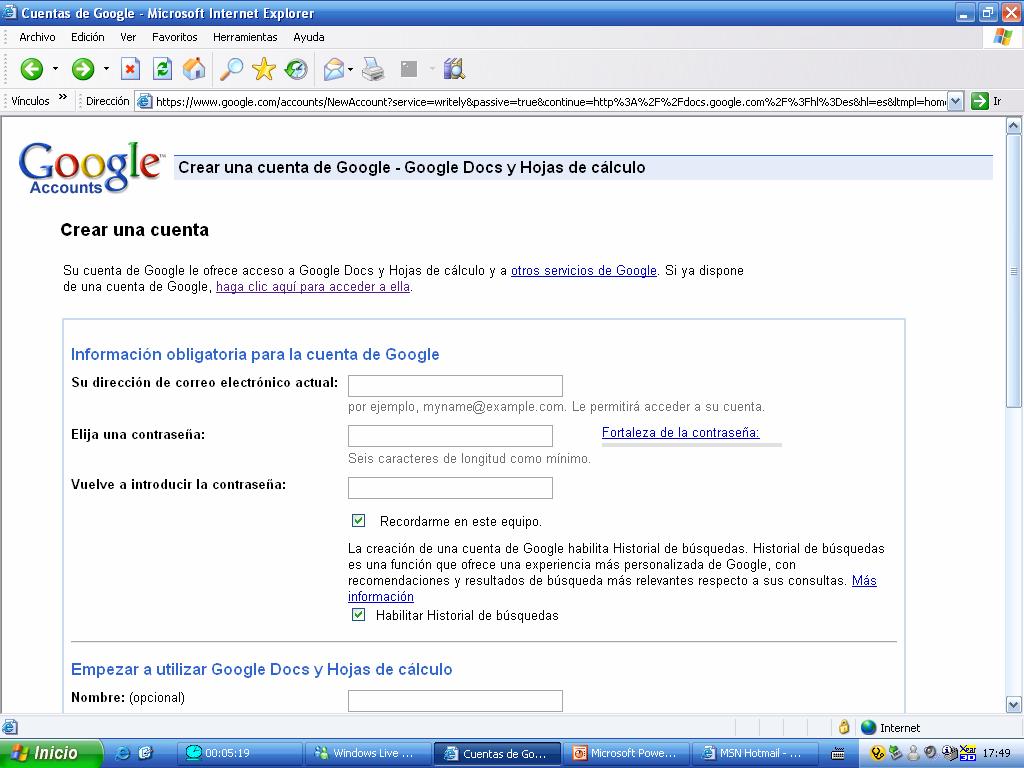Open the Inicio start button
This screenshot has width=1024, height=768.
pos(51,753)
